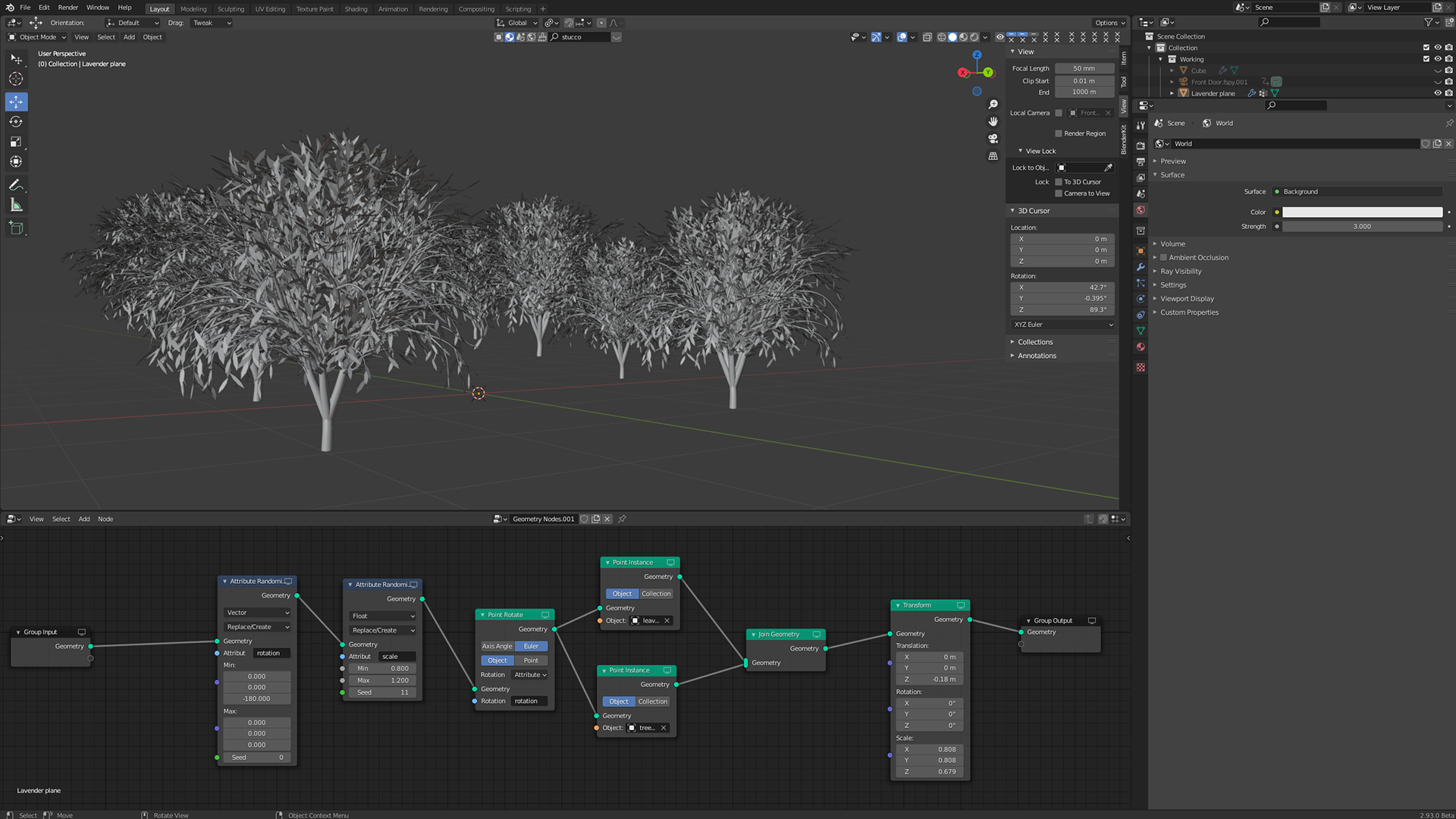Toggle camera view with camera icon
This screenshot has height=819, width=1456.
pos(993,139)
